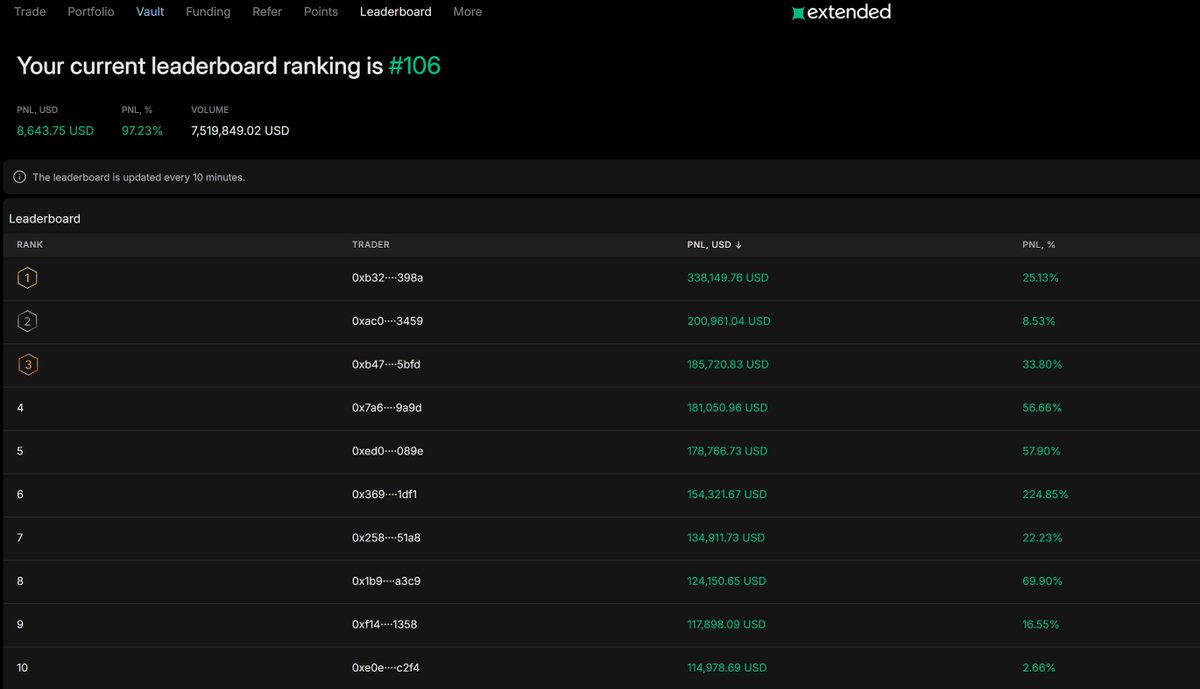The height and width of the screenshot is (689, 1200).
Task: Click rank number 6
Action: (x=20, y=494)
